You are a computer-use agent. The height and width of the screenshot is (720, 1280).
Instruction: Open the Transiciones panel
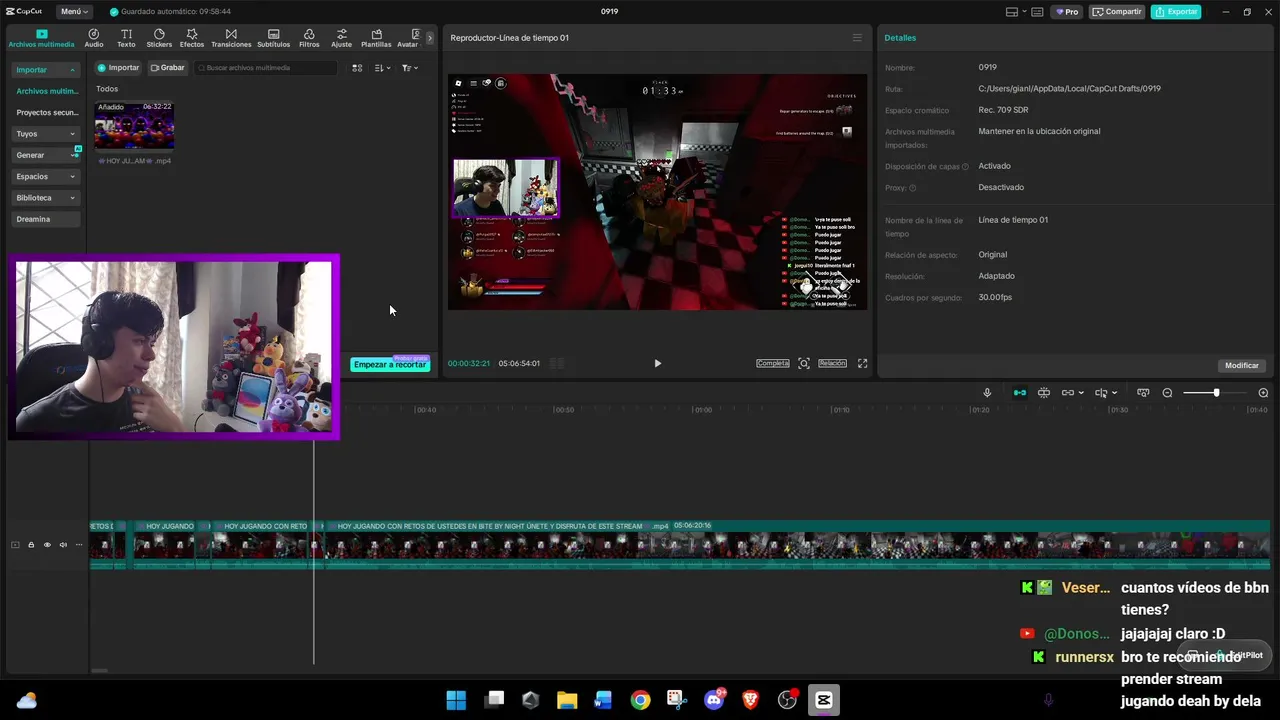coord(231,38)
